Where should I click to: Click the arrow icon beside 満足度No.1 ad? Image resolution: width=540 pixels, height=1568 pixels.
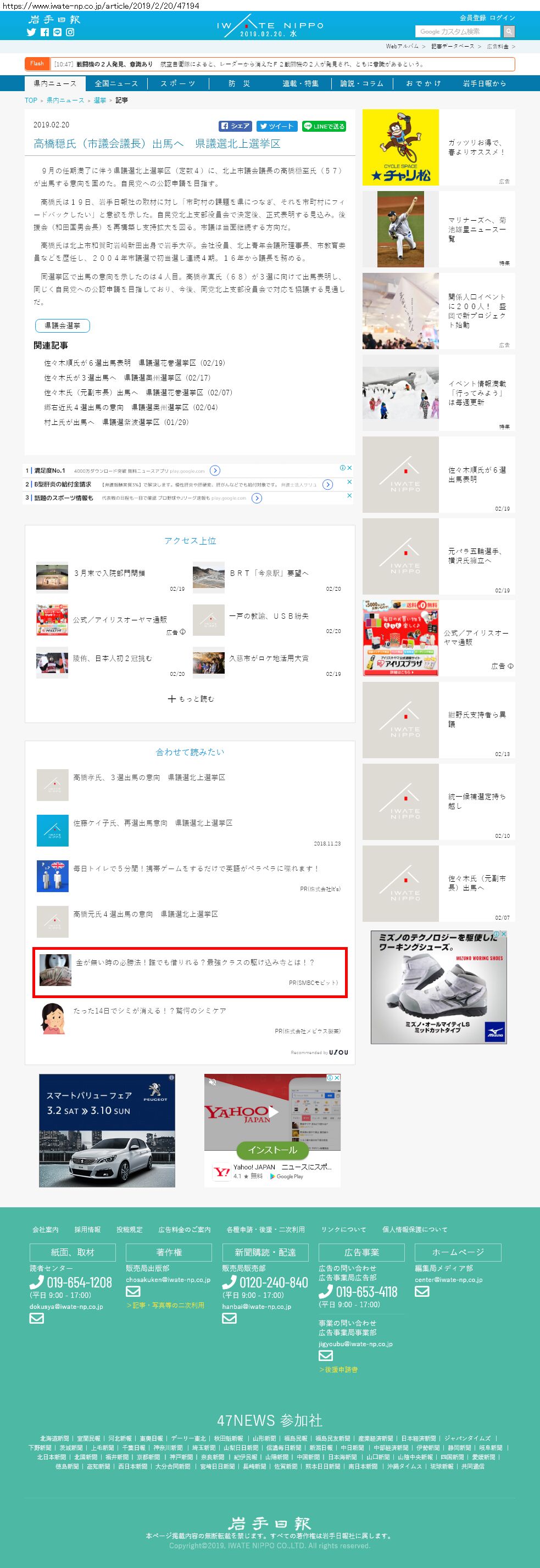[x=215, y=471]
